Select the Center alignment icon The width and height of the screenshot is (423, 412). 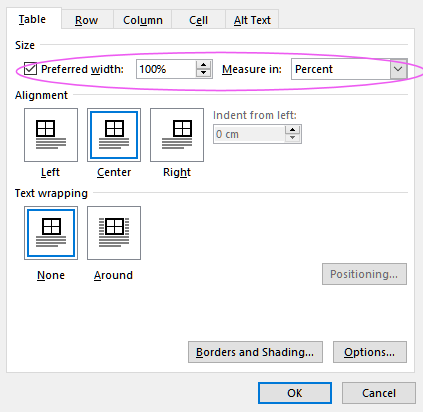(114, 135)
